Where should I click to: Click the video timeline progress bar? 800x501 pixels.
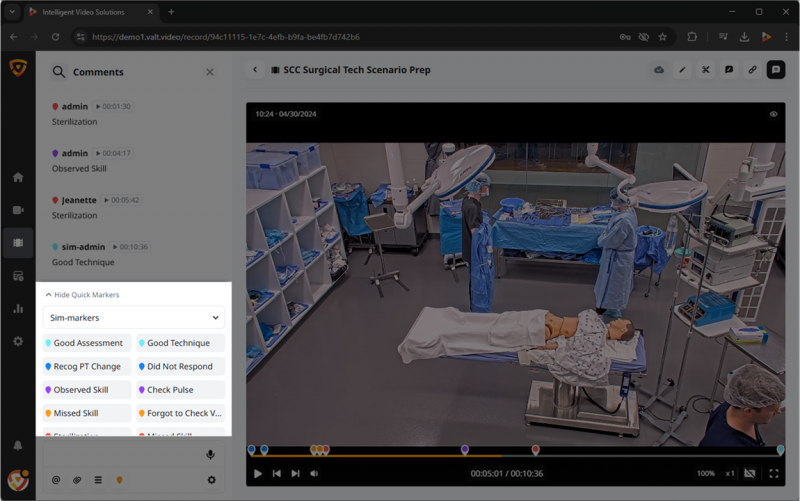point(515,455)
